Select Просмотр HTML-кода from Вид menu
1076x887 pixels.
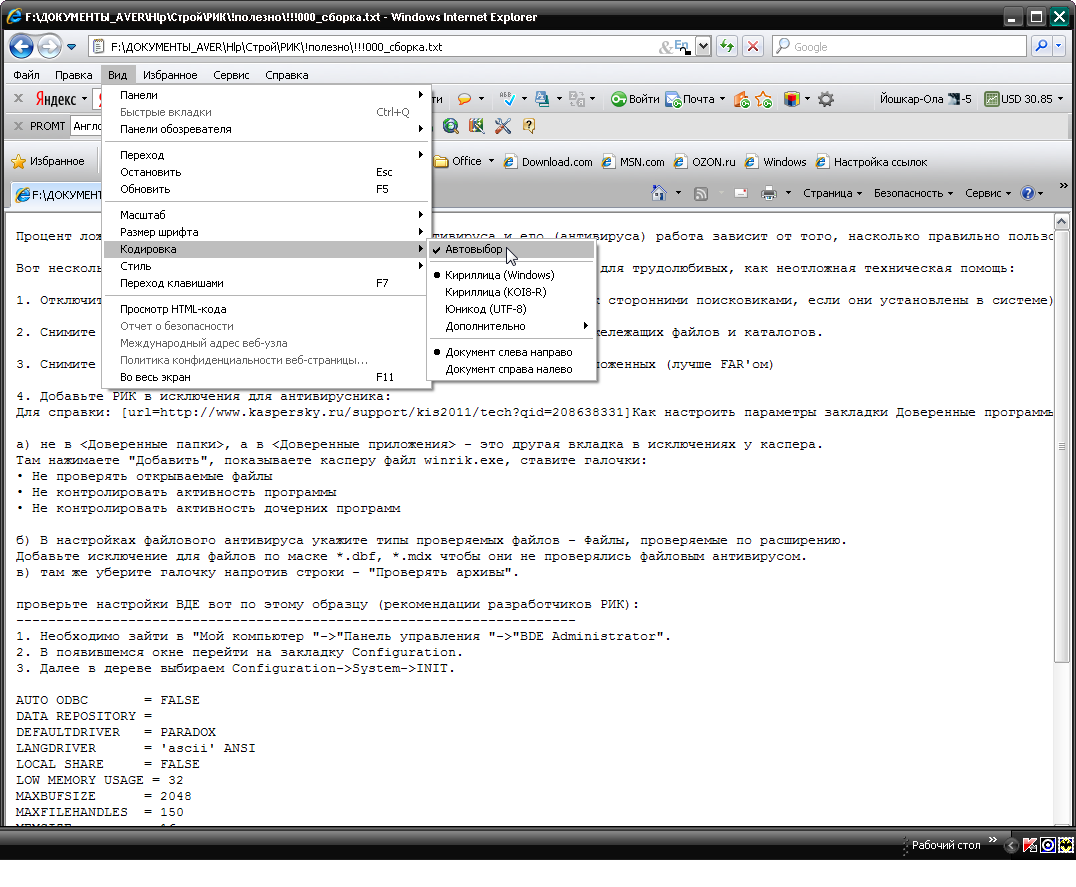173,309
